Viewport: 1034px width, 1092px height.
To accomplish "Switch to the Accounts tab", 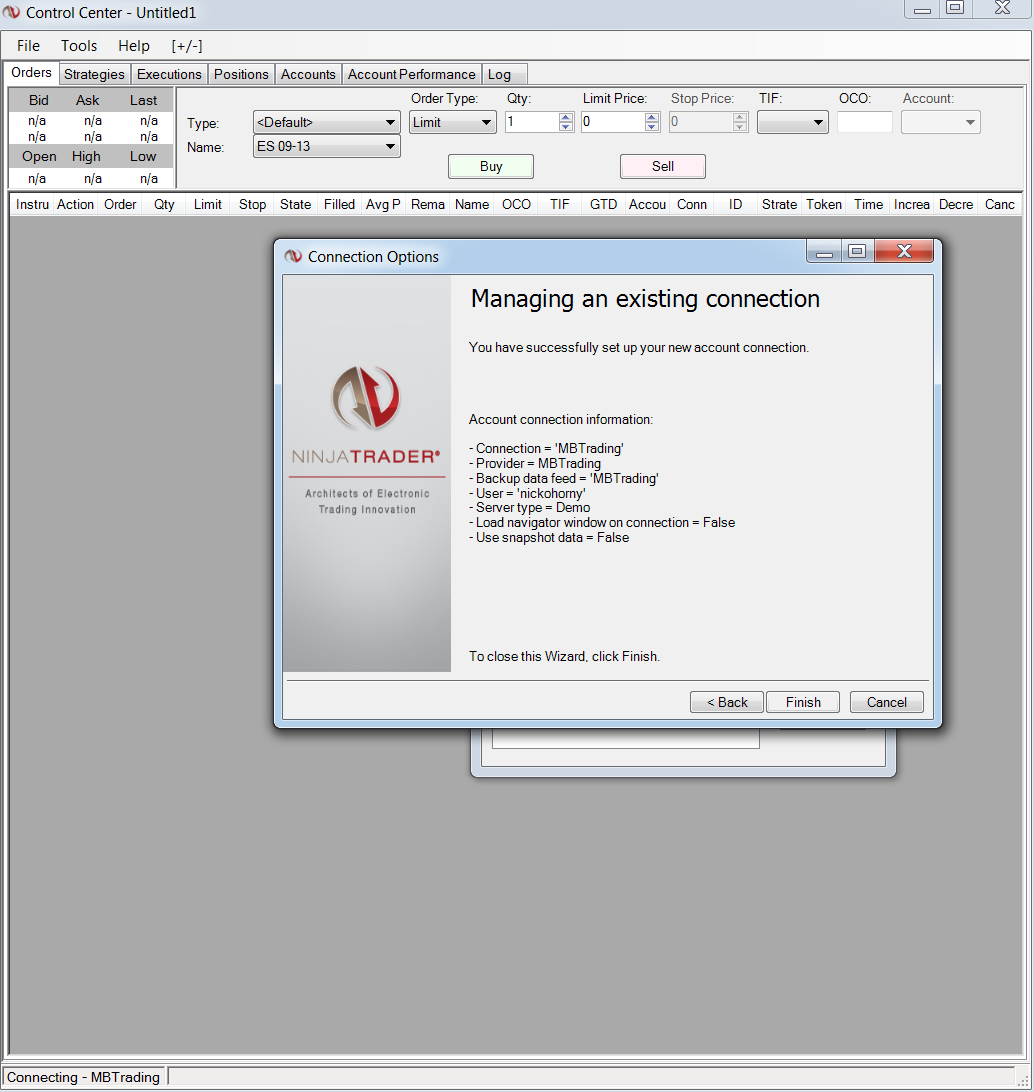I will pyautogui.click(x=308, y=74).
